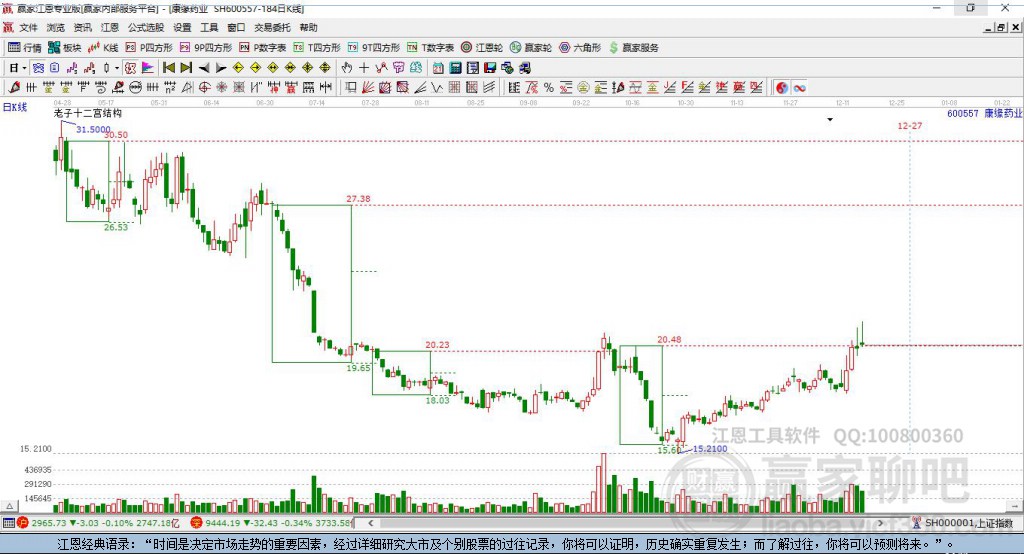Open the 行情 quotes view

(24, 48)
